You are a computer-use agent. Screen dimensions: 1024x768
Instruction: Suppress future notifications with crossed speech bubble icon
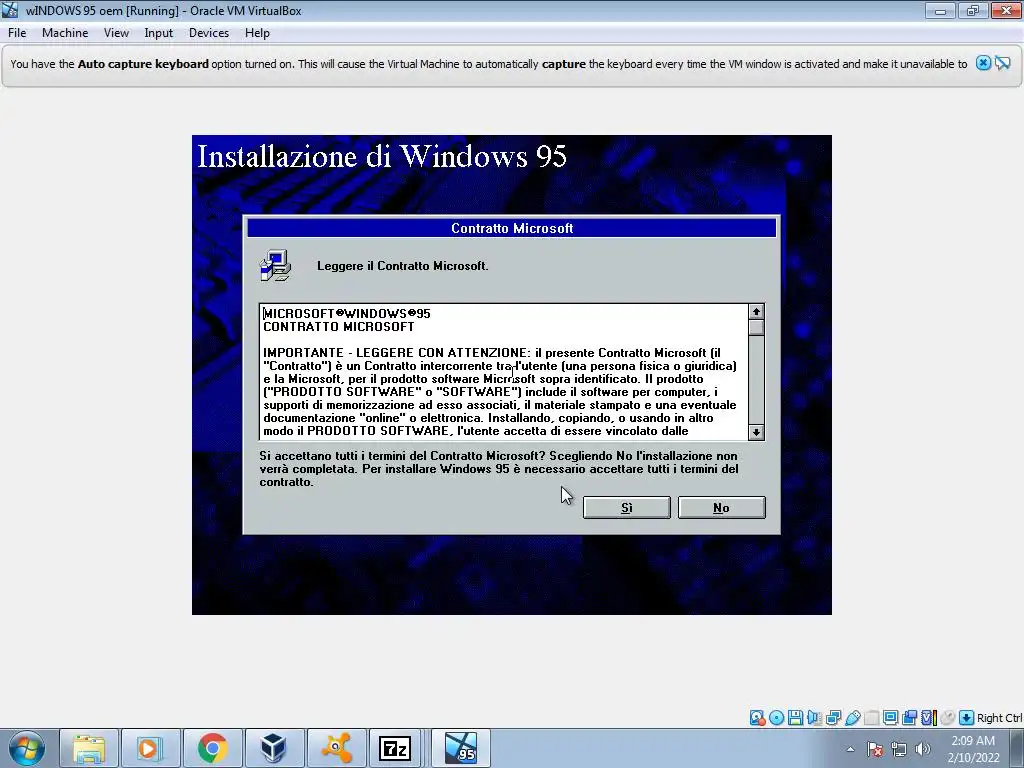click(1003, 63)
